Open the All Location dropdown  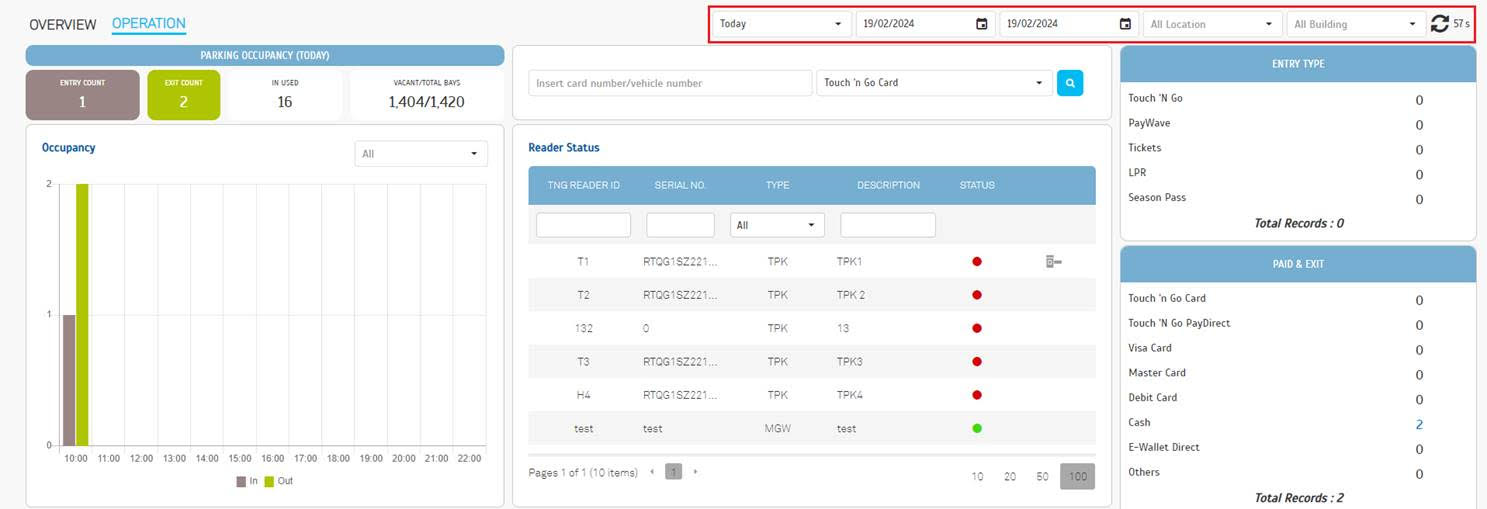pos(1213,24)
